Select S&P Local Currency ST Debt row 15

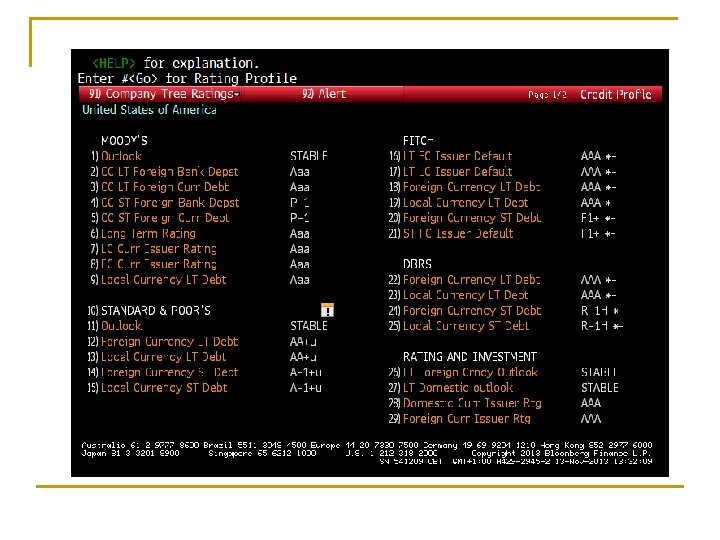tap(157, 388)
